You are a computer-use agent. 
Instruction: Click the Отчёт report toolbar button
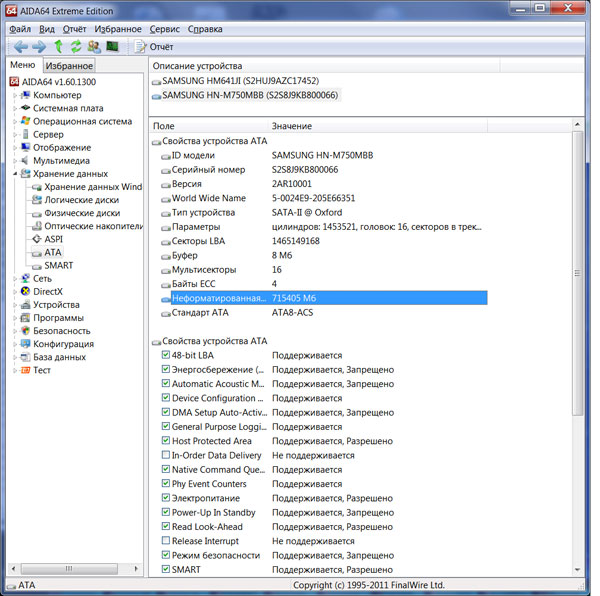[154, 47]
